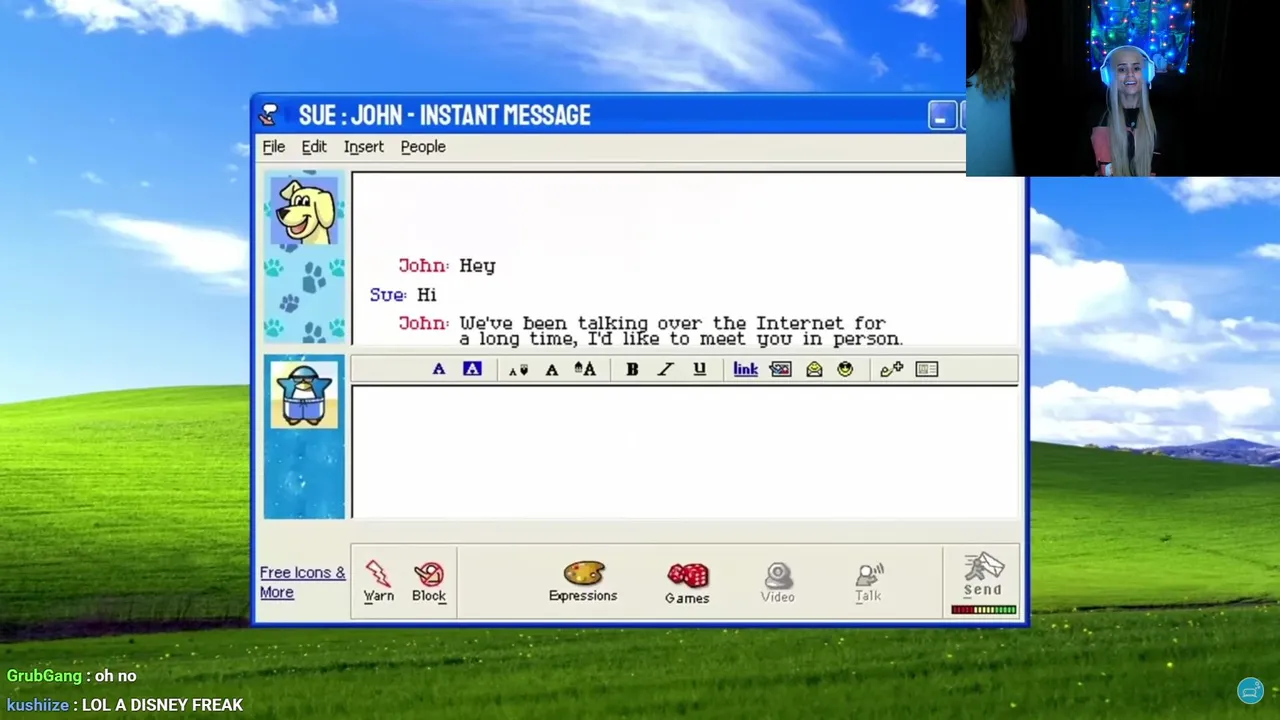Click kushiize's "LOL A DISNEY FREAK" comment
Image resolution: width=1280 pixels, height=720 pixels.
coord(125,705)
